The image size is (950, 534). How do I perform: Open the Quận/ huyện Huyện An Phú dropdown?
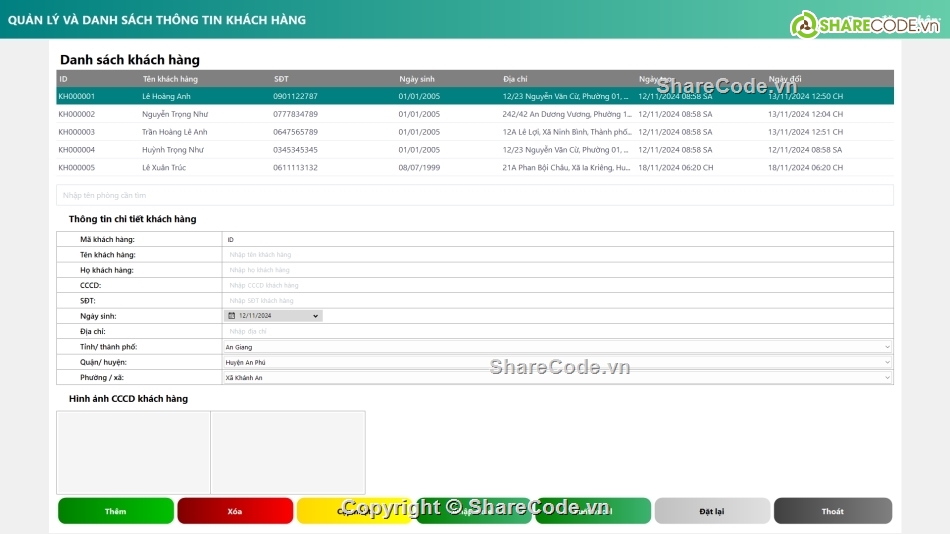557,362
